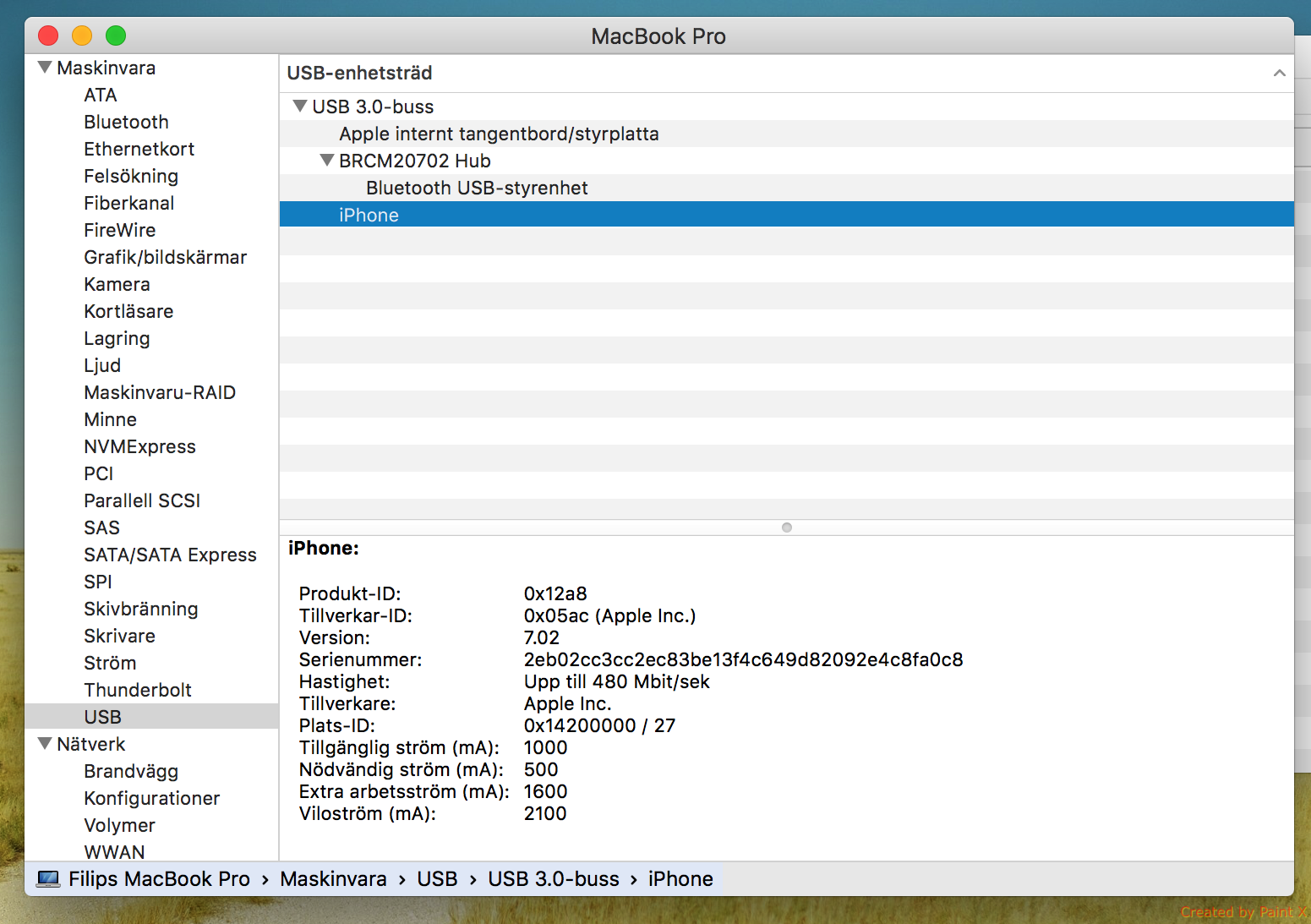This screenshot has height=924, width=1311.
Task: Select SAS in the sidebar
Action: click(101, 528)
